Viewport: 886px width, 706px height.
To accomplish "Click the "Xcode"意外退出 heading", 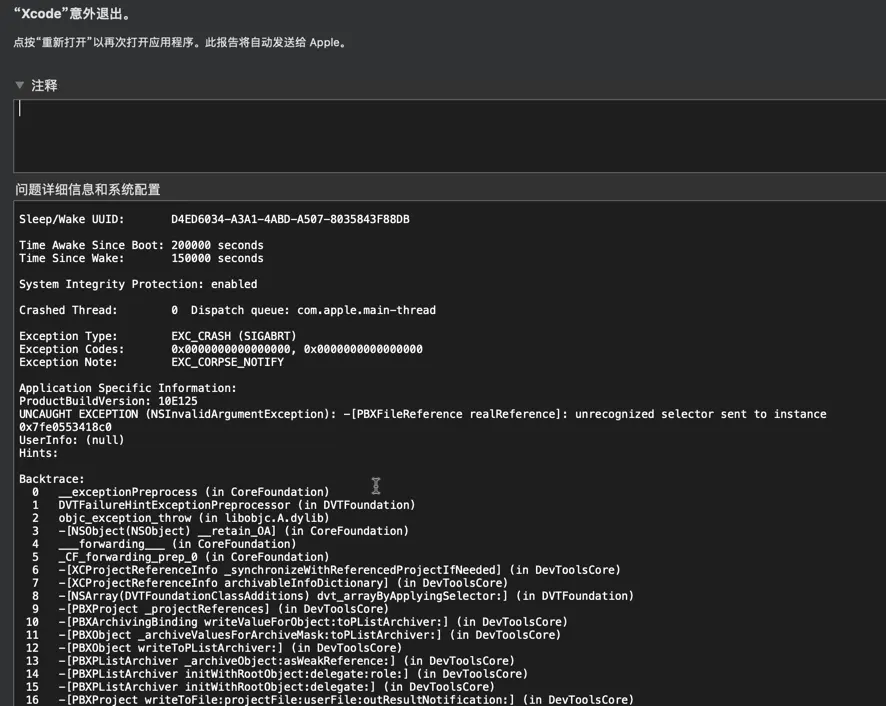I will 72,14.
